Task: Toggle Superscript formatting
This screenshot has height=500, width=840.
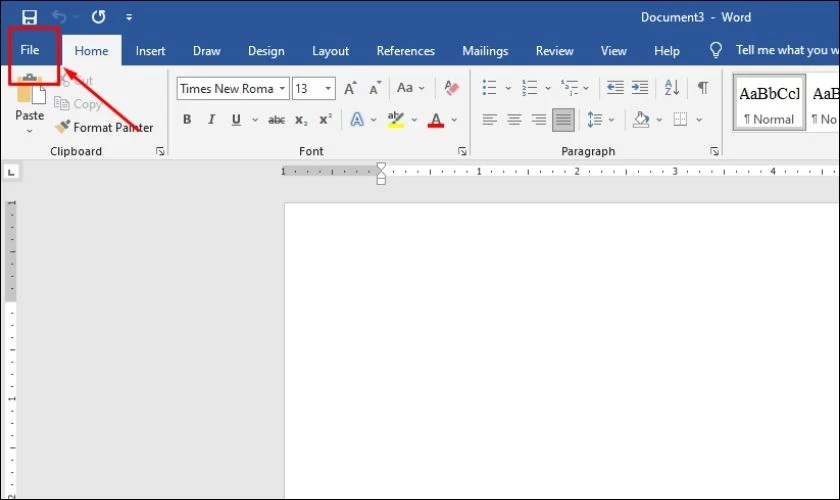Action: tap(326, 120)
